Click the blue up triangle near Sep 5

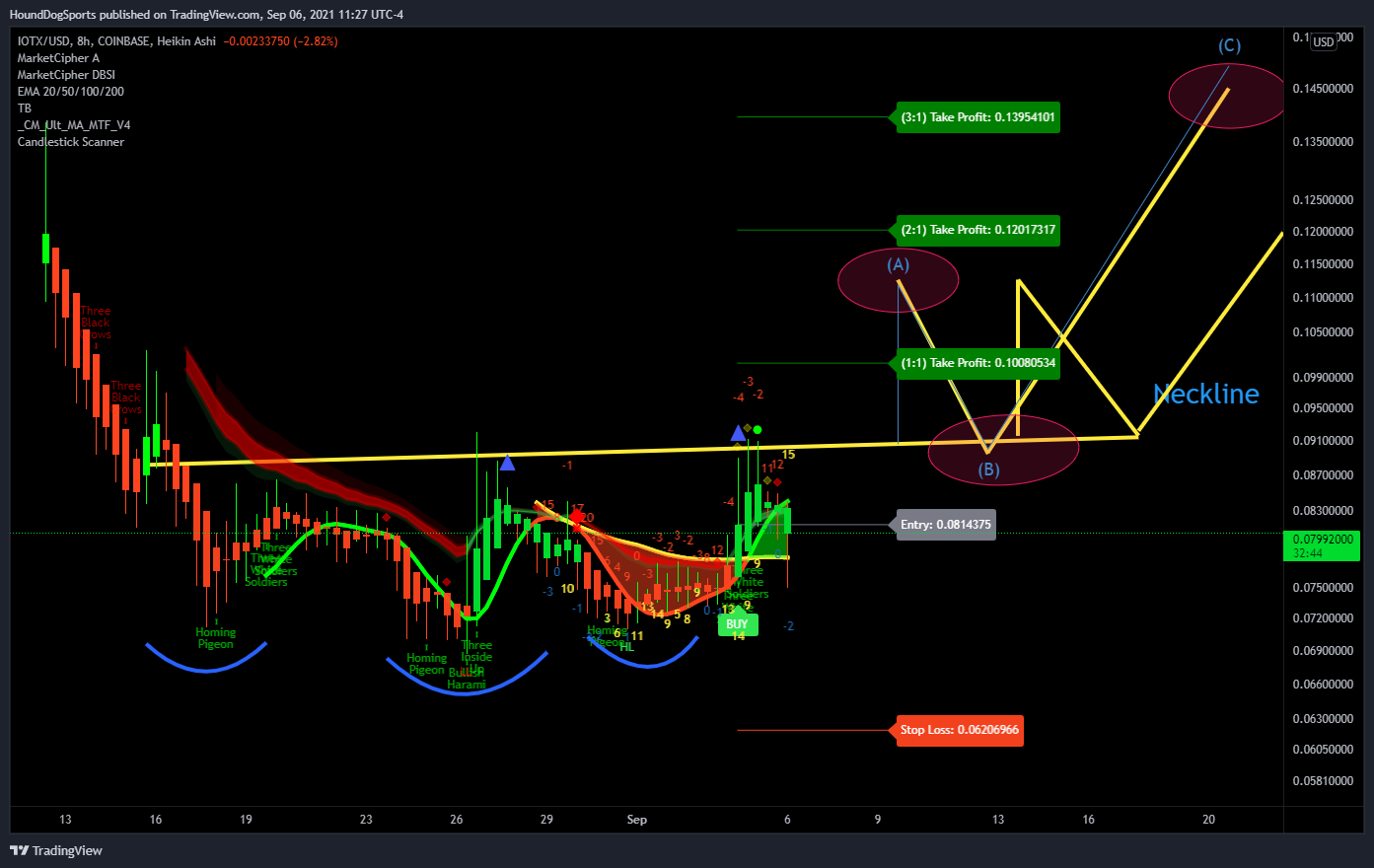738,433
